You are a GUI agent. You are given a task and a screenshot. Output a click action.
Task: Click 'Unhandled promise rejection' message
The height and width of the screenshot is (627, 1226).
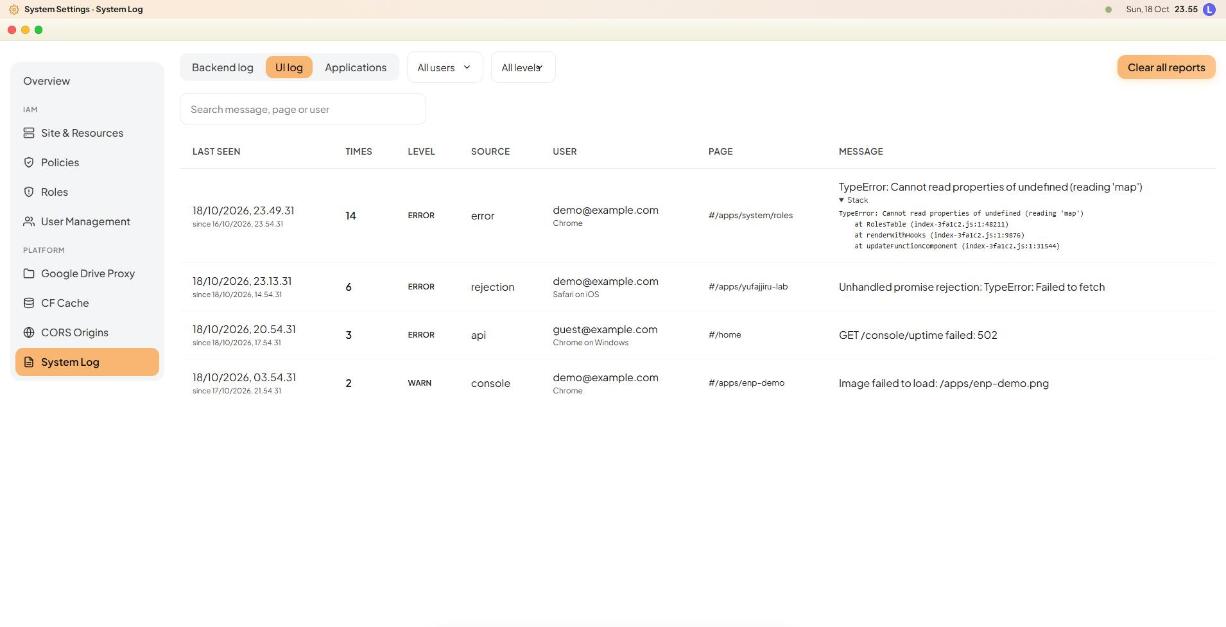(x=971, y=287)
